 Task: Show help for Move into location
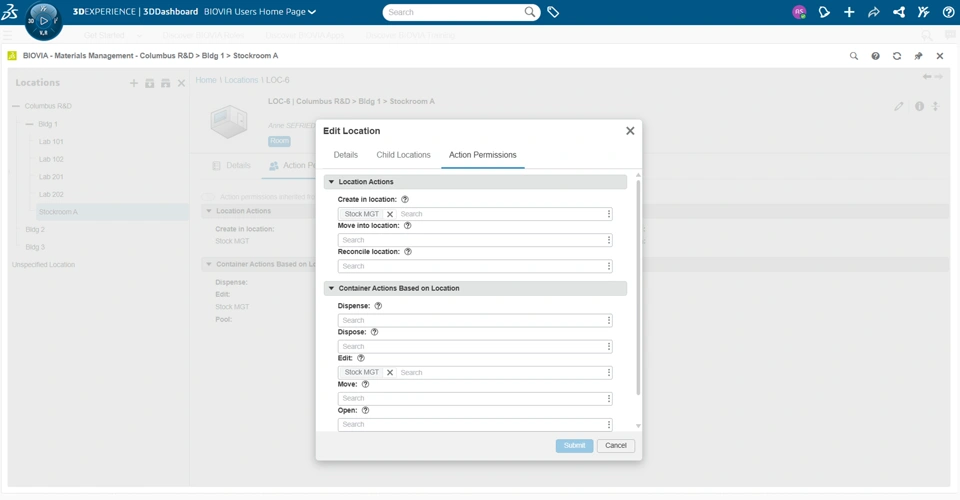408,226
